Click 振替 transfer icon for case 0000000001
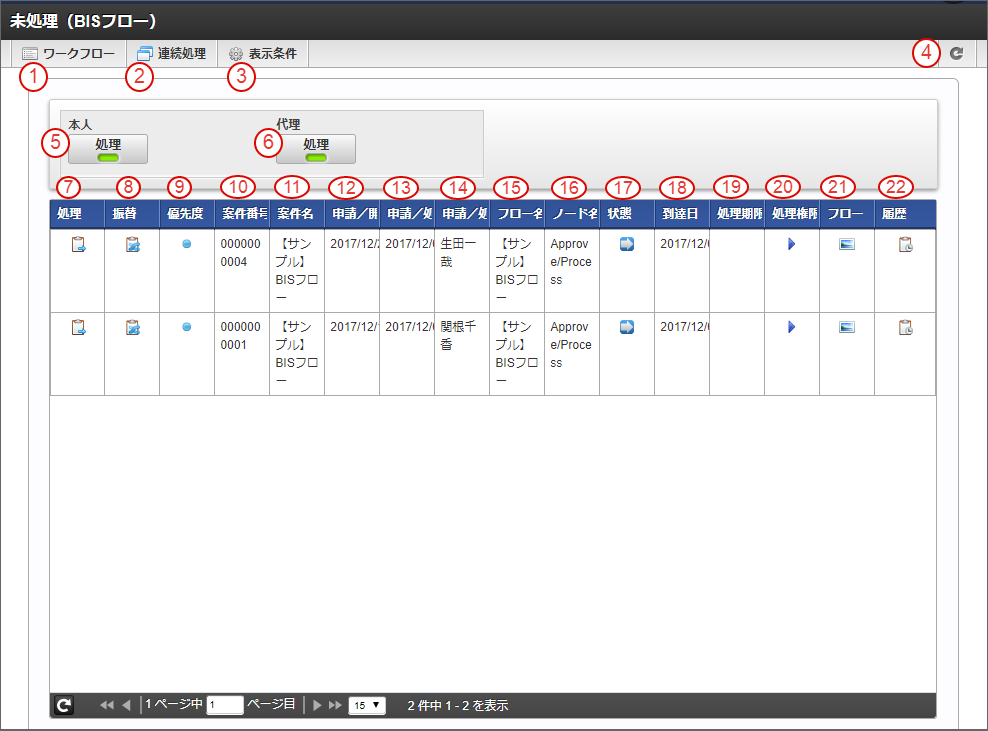This screenshot has width=988, height=731. (132, 328)
